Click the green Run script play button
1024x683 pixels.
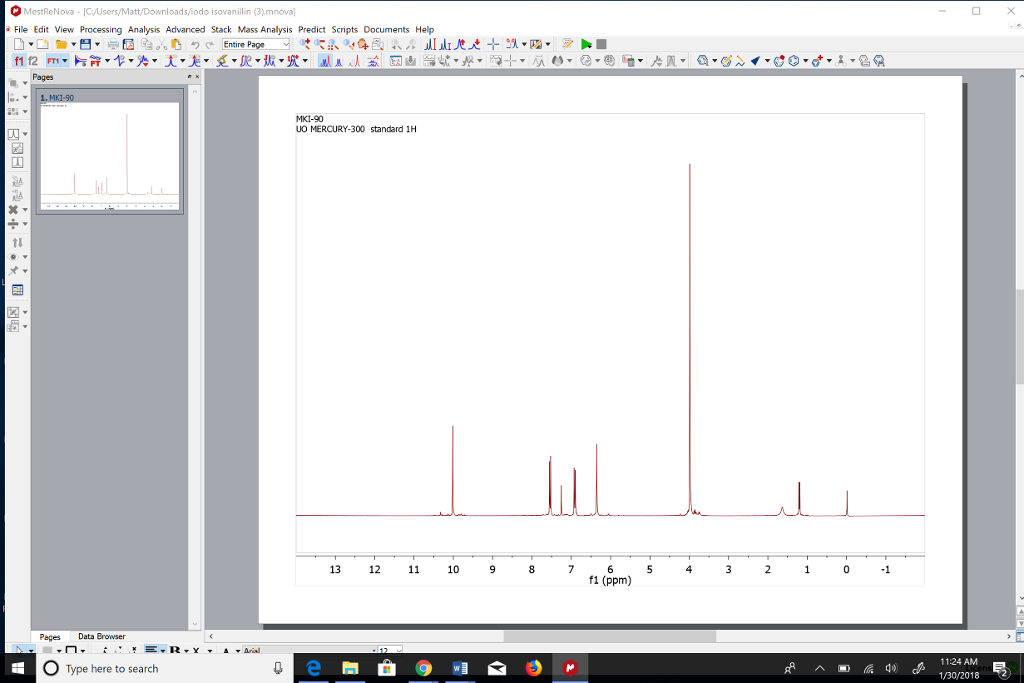pyautogui.click(x=586, y=44)
